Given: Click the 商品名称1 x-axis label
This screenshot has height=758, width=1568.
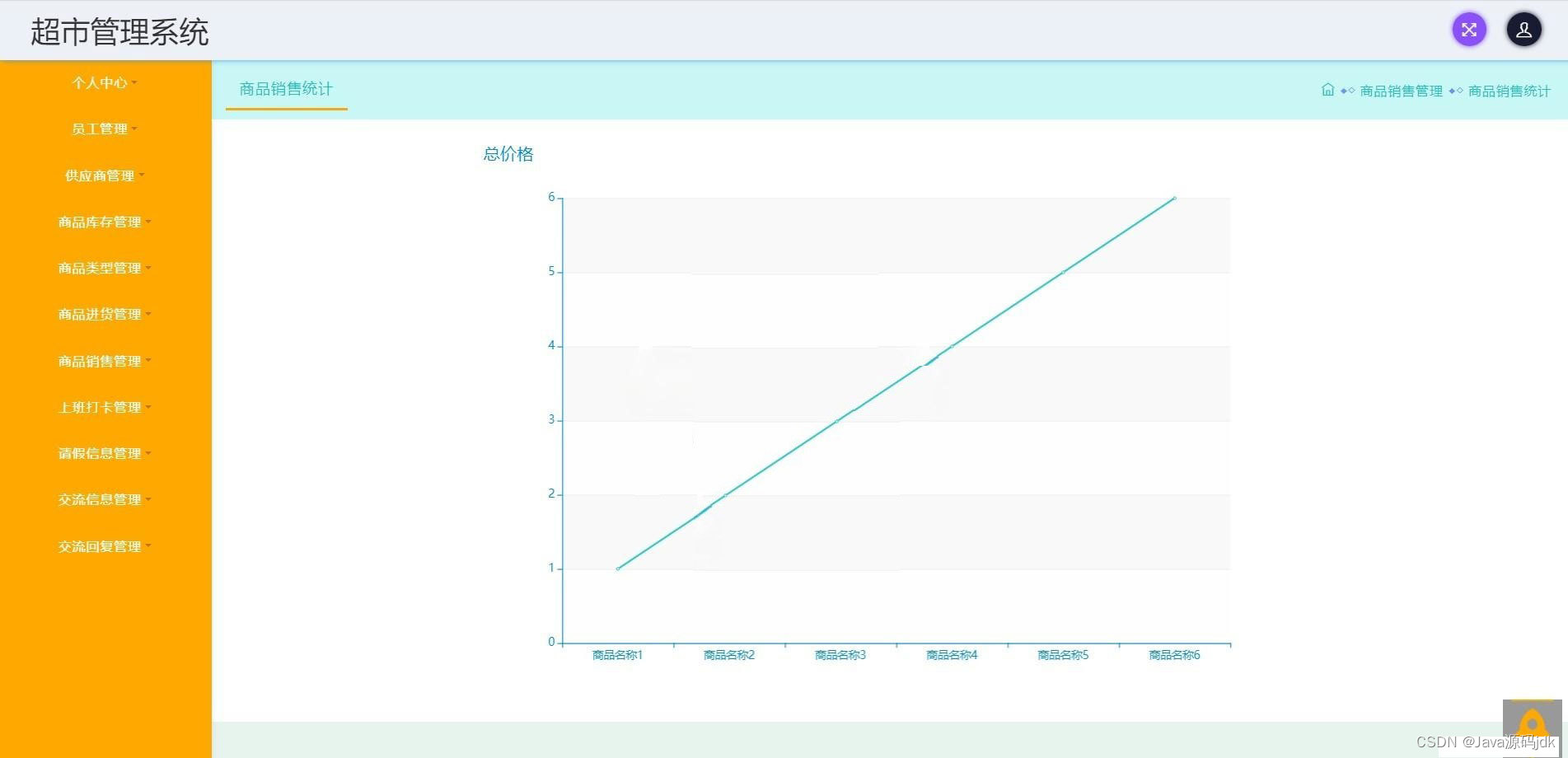Looking at the screenshot, I should 617,655.
